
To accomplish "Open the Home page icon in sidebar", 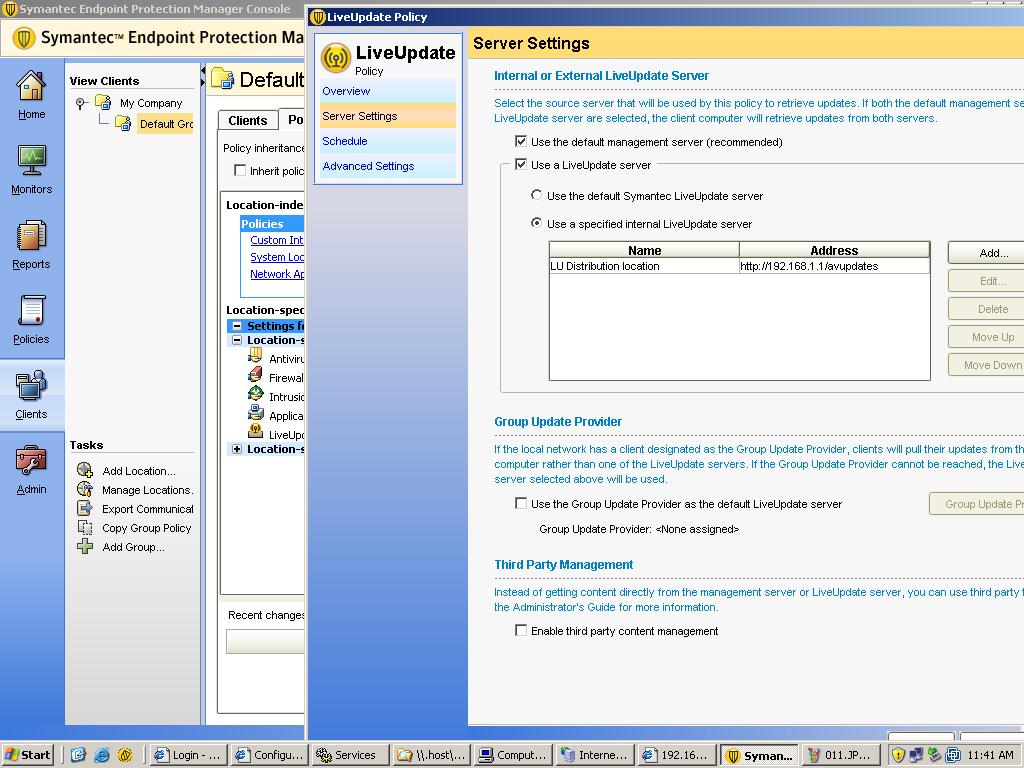I will tap(31, 86).
